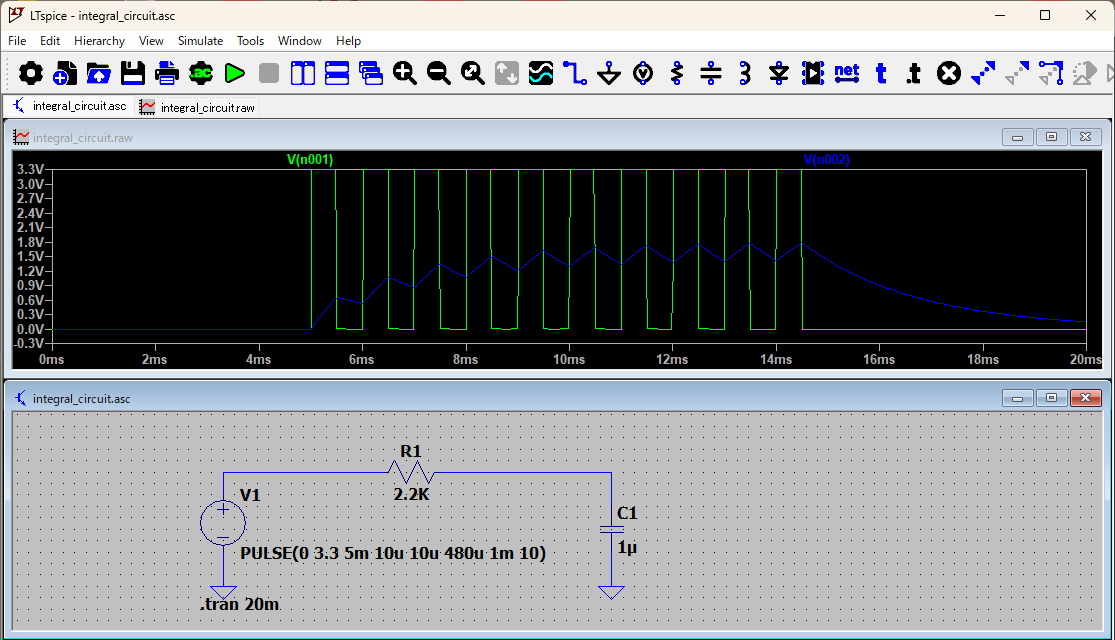Pick the resistor component tool
The image size is (1115, 640).
677,73
